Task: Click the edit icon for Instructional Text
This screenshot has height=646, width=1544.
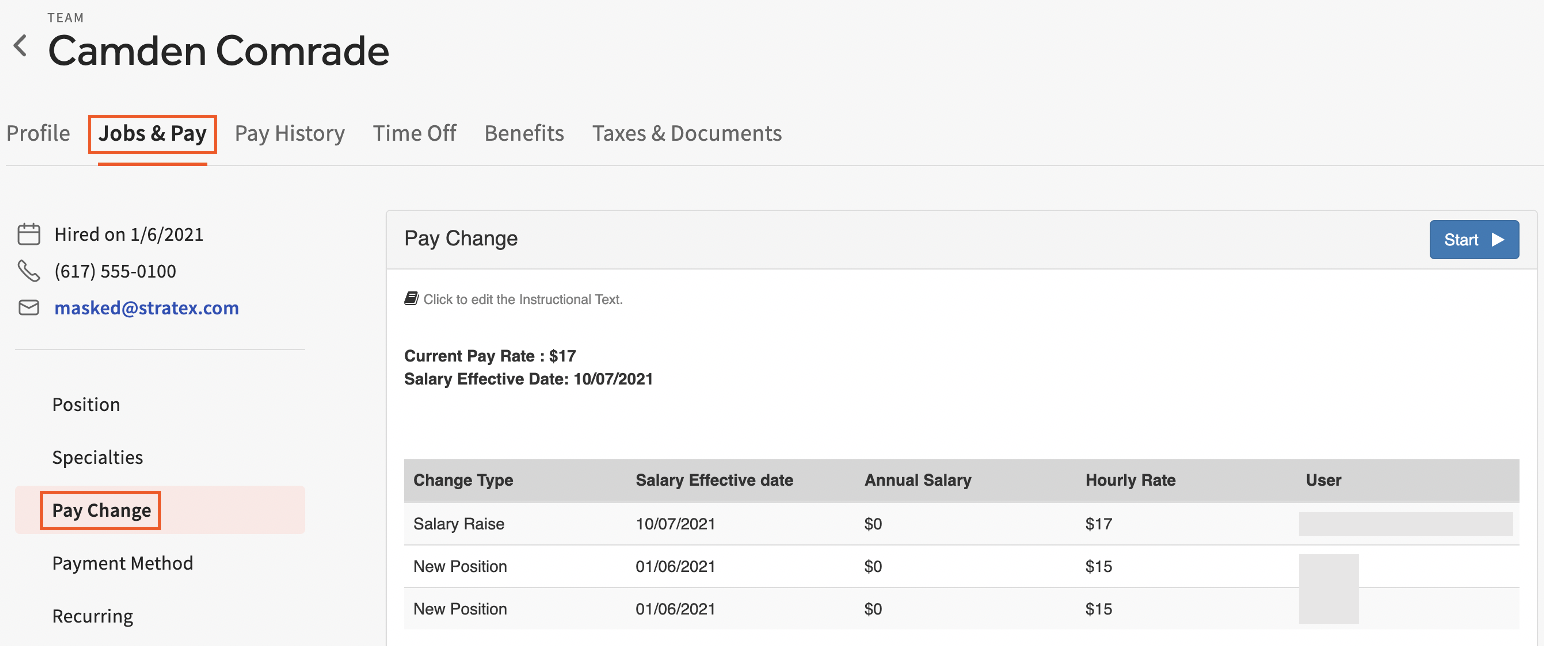Action: 412,297
